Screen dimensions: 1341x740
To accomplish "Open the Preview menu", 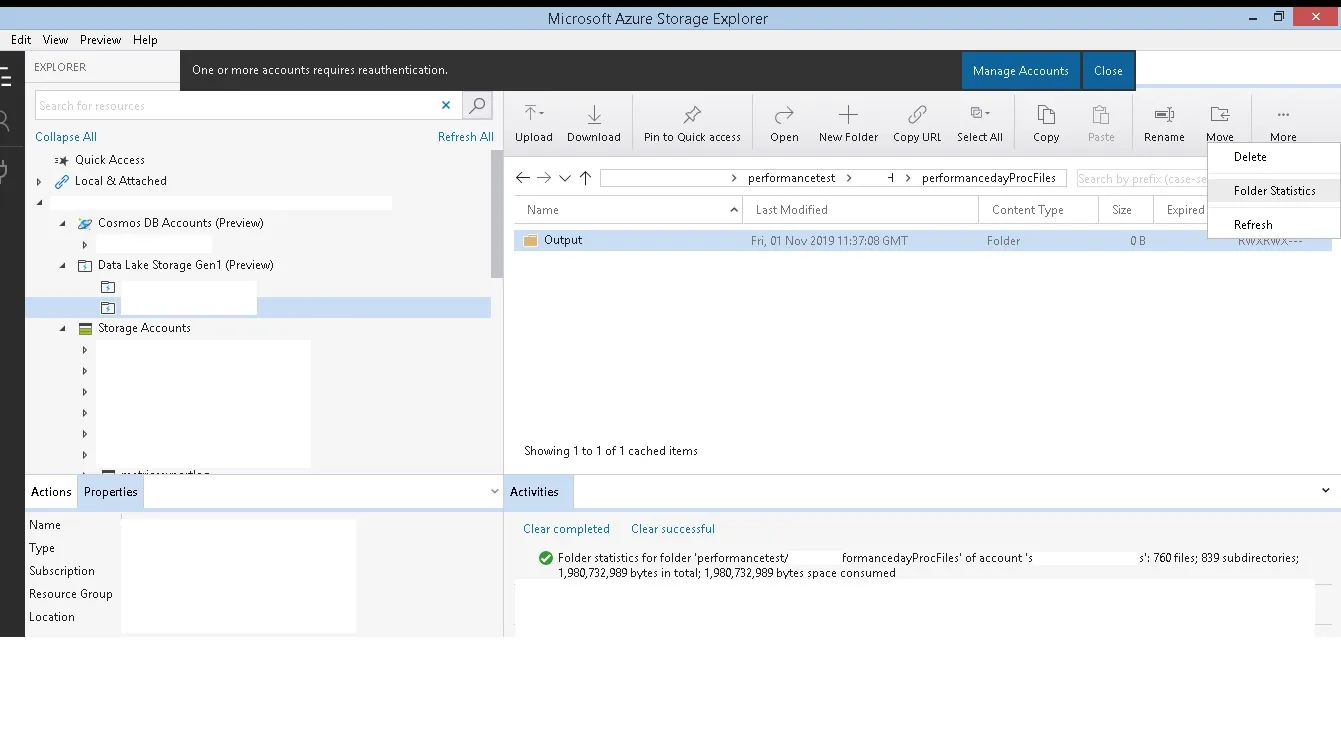I will tap(100, 40).
